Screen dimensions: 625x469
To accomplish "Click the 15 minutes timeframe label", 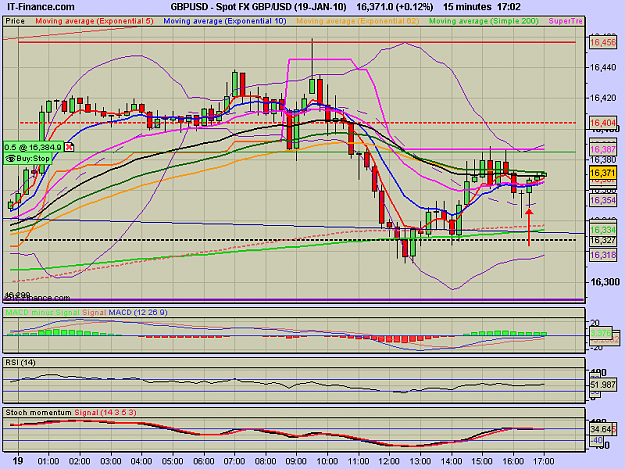I will [467, 7].
